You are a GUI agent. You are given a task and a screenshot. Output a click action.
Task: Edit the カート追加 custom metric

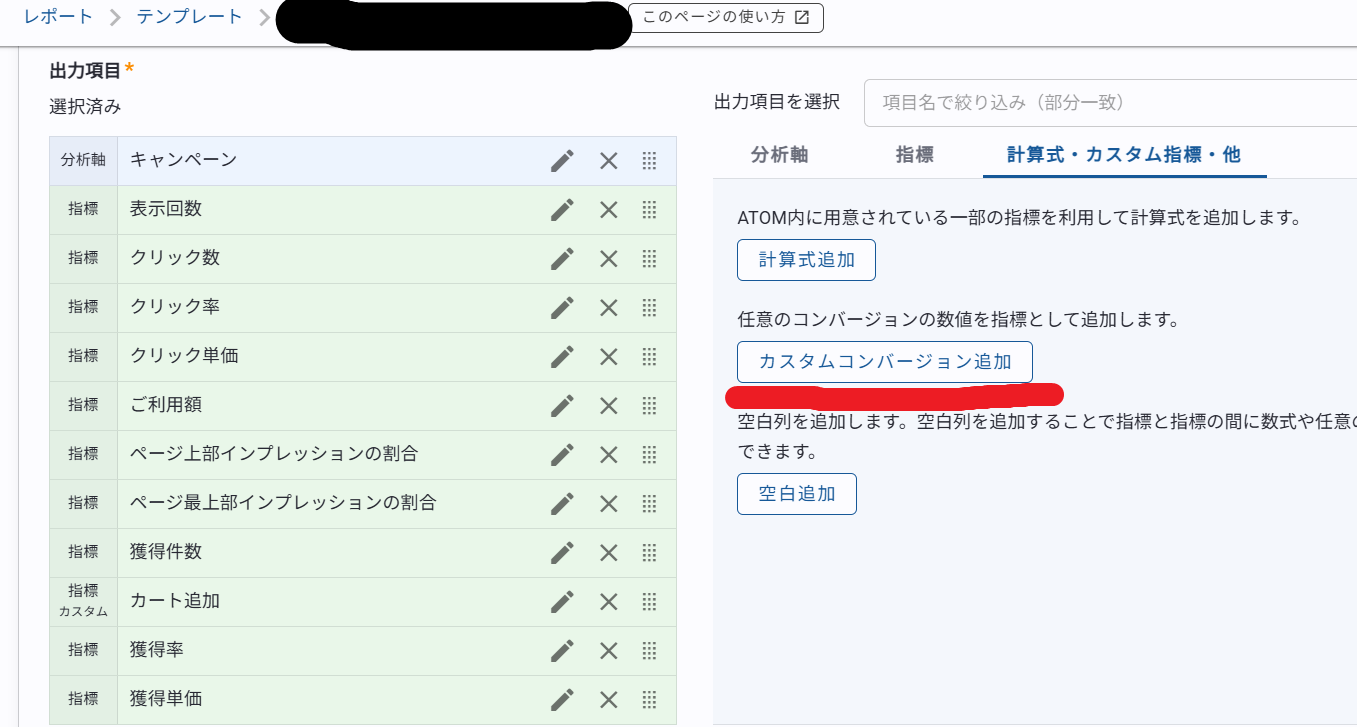(562, 602)
